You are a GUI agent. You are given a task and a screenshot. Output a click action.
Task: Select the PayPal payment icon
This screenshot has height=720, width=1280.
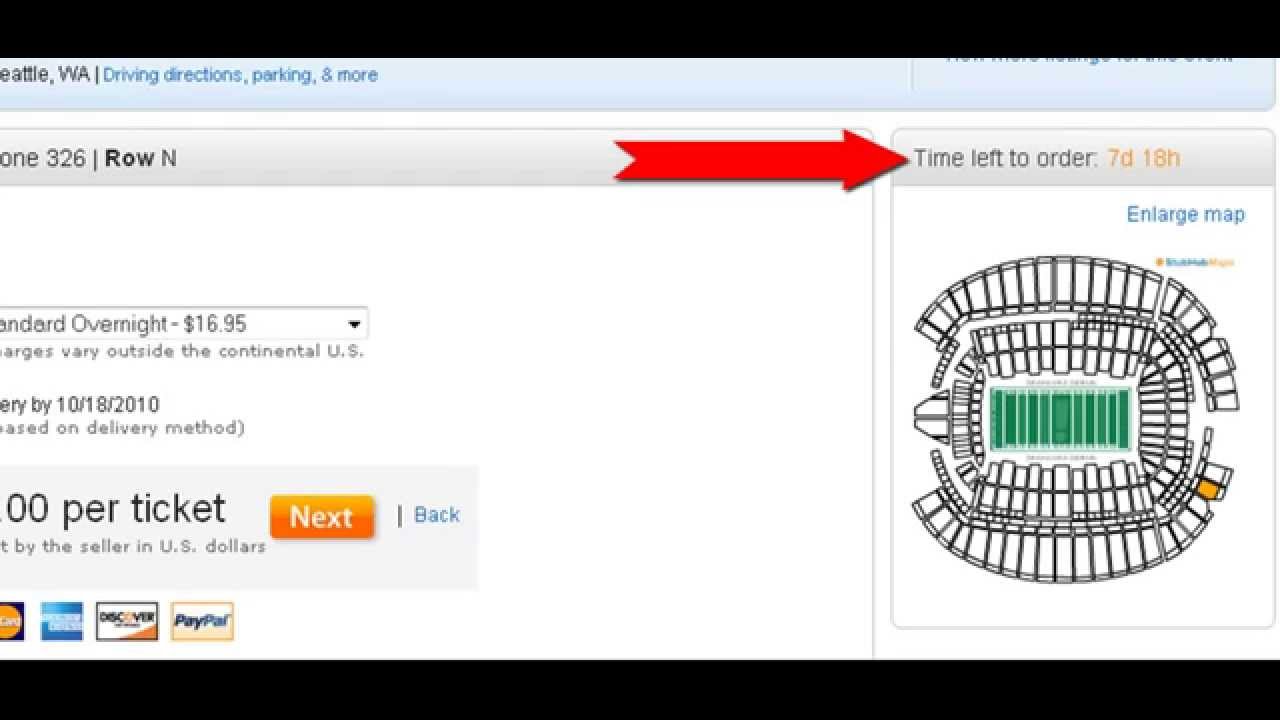point(202,622)
